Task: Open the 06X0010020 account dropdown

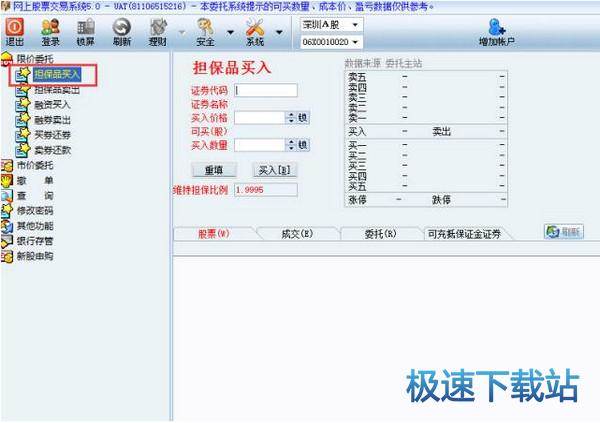Action: 331,42
